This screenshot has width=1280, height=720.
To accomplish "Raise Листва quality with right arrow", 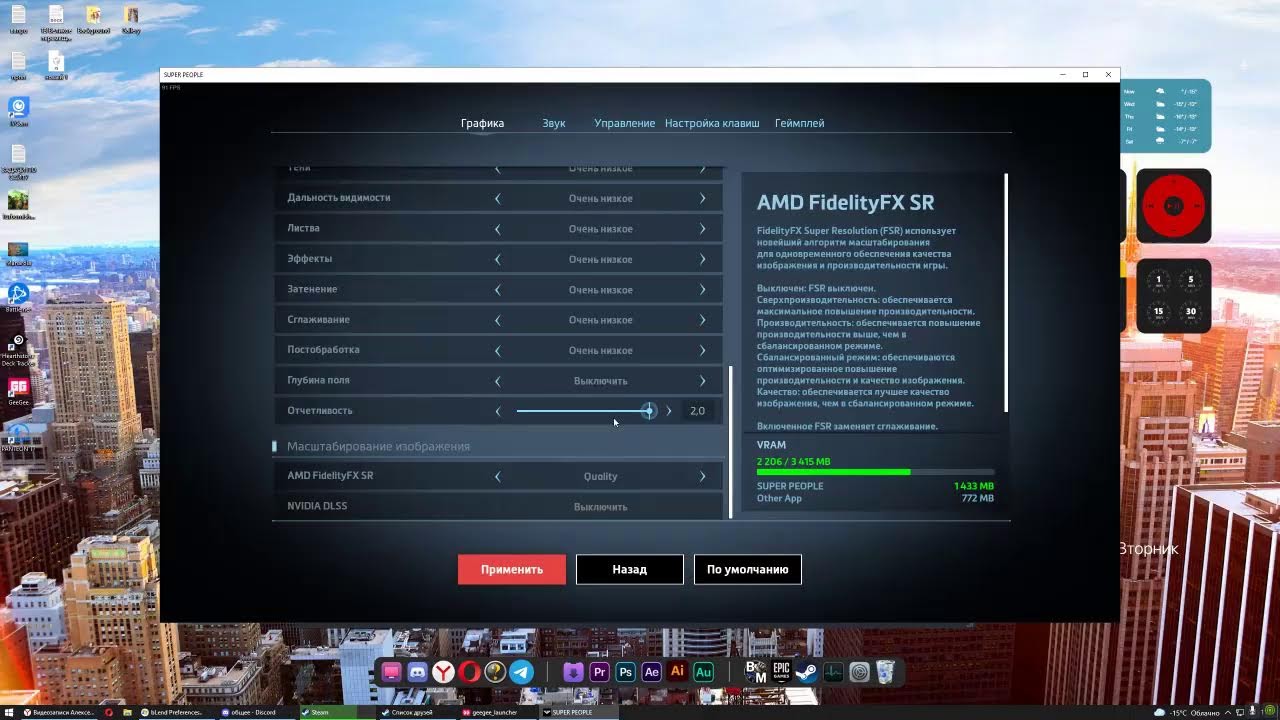I will pyautogui.click(x=702, y=229).
